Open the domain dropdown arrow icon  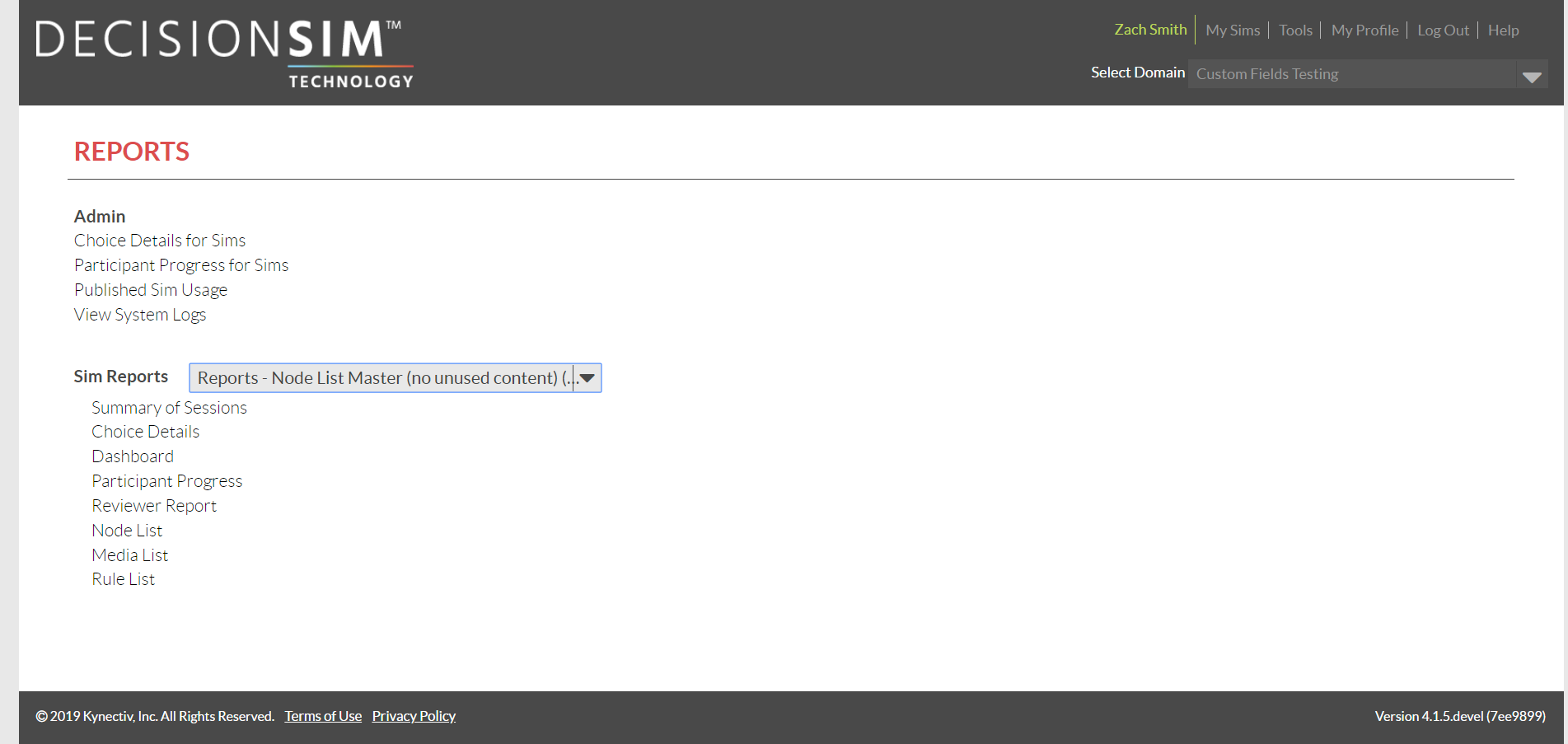[x=1533, y=76]
